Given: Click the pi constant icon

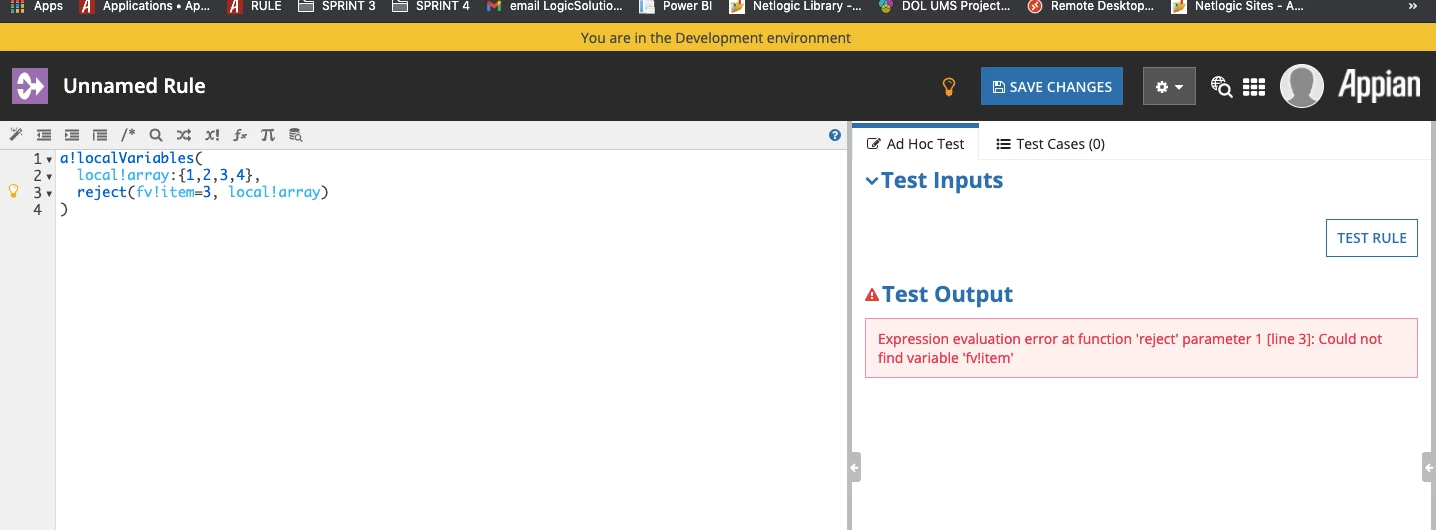Looking at the screenshot, I should click(x=267, y=135).
